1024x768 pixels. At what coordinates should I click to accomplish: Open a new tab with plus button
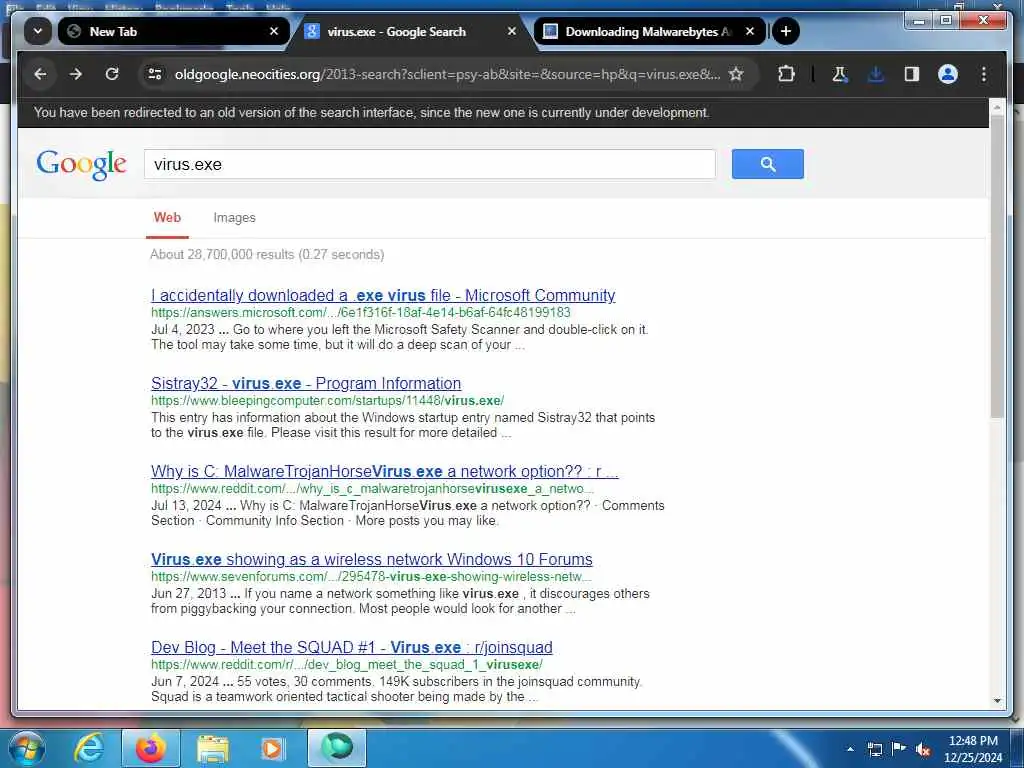tap(786, 31)
